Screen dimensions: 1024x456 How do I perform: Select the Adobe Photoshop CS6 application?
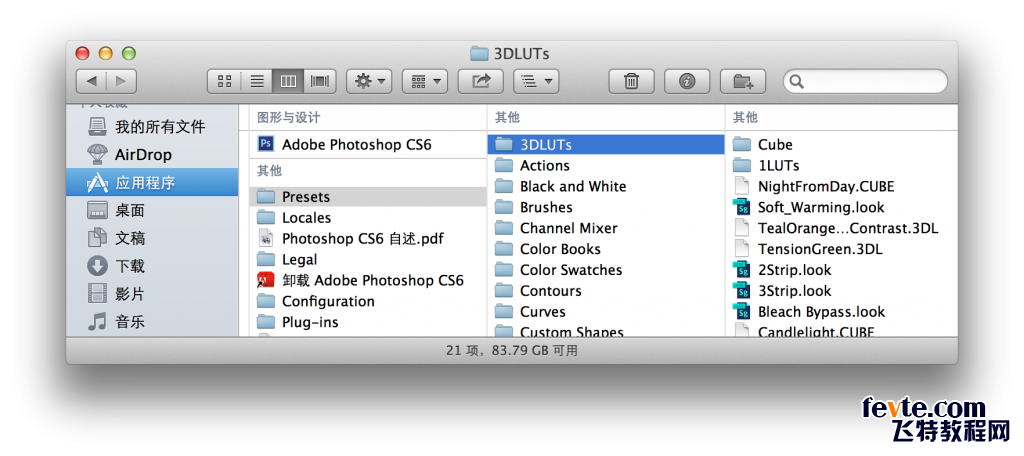[368, 144]
